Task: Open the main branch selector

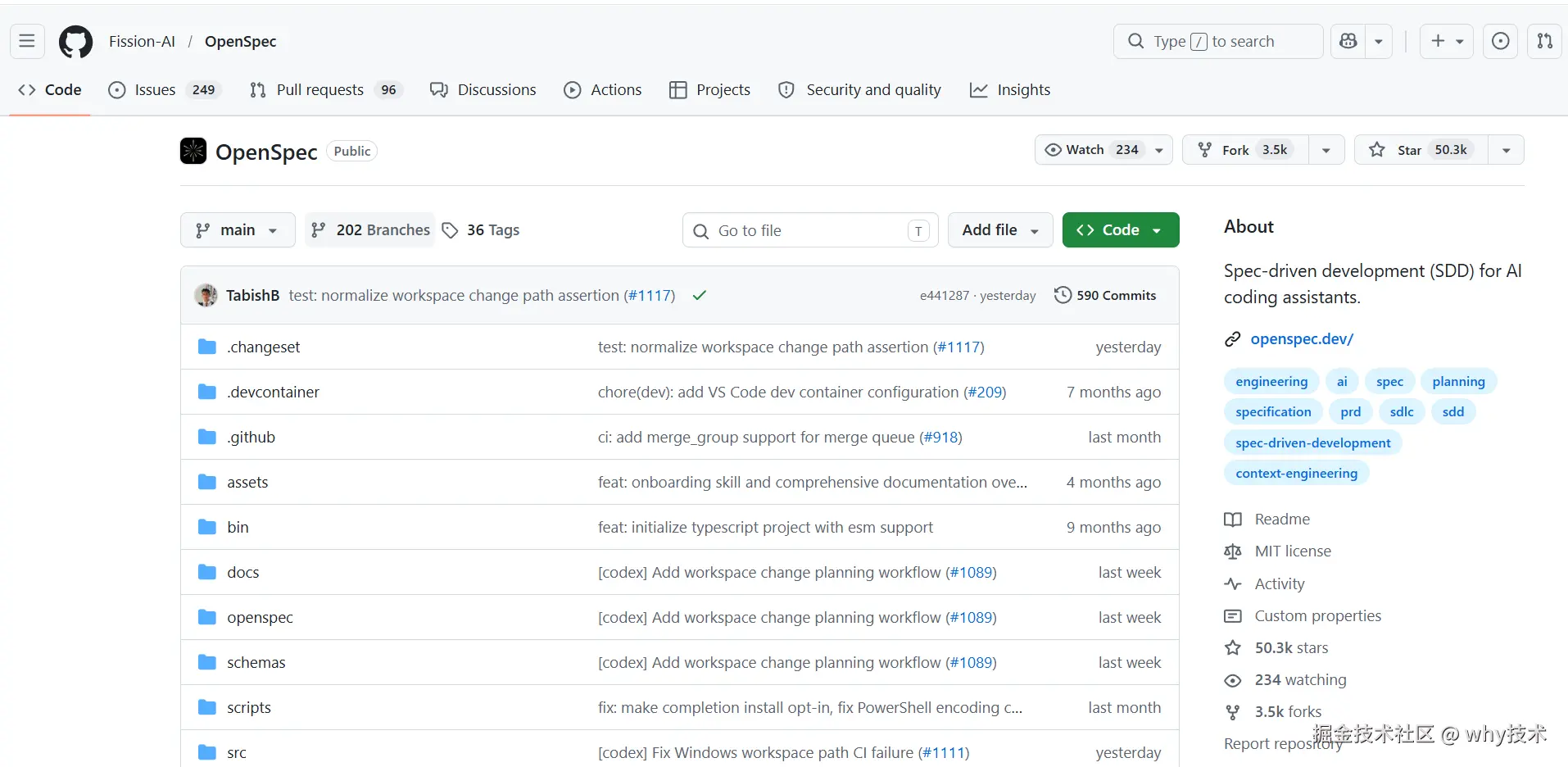Action: [238, 230]
